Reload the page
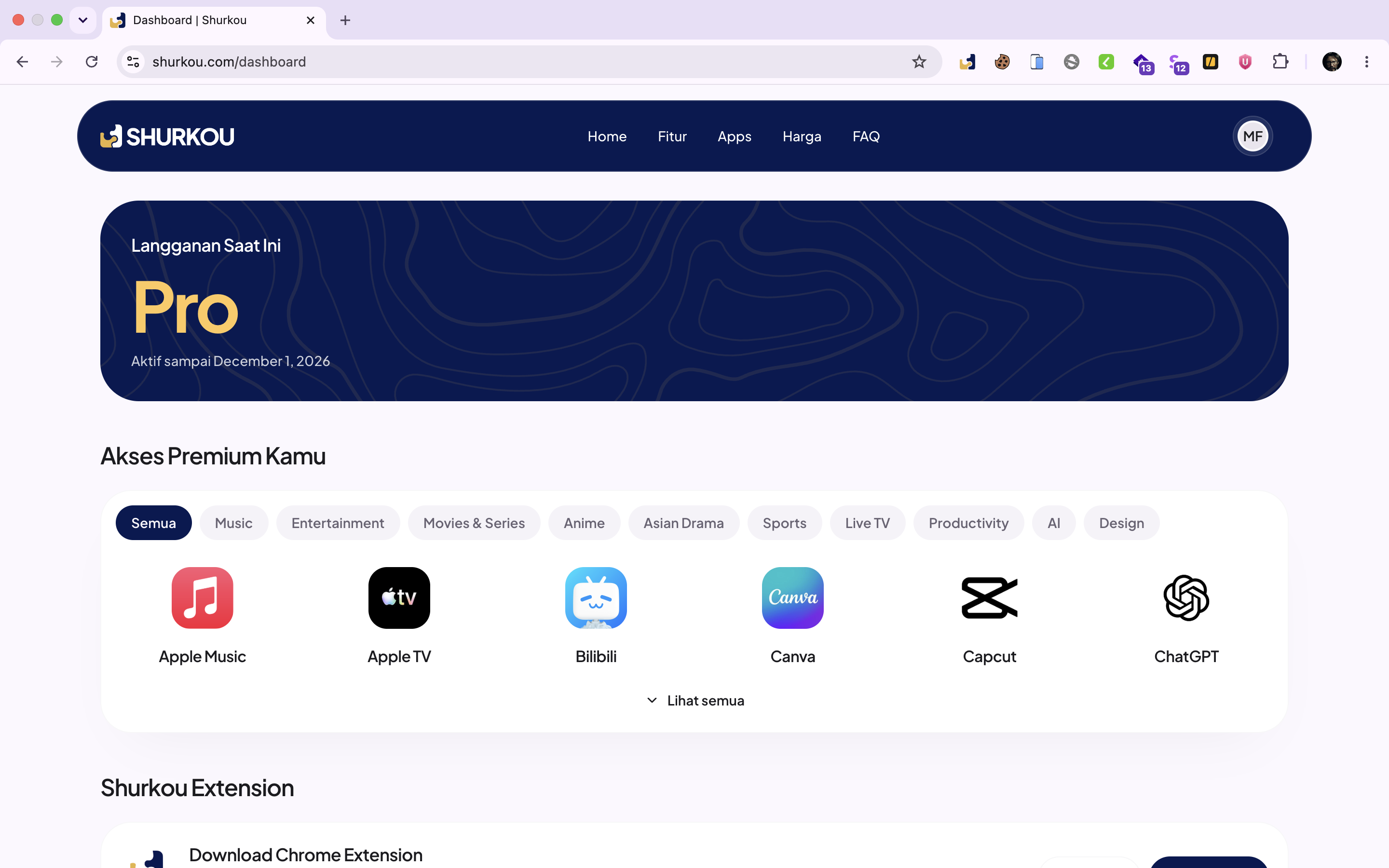Viewport: 1389px width, 868px height. [92, 61]
